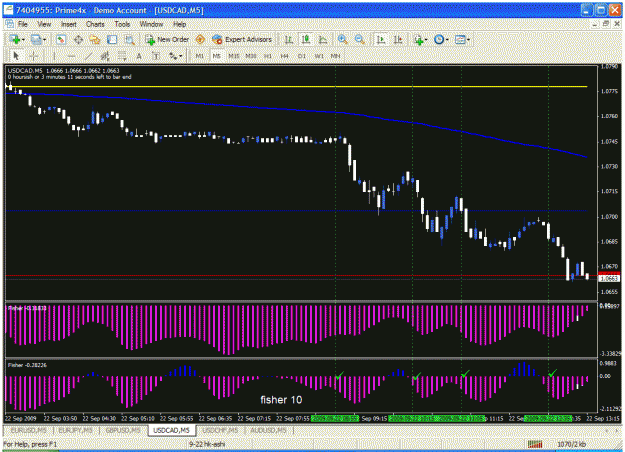Toggle the Navigator folder-star icon

point(95,39)
